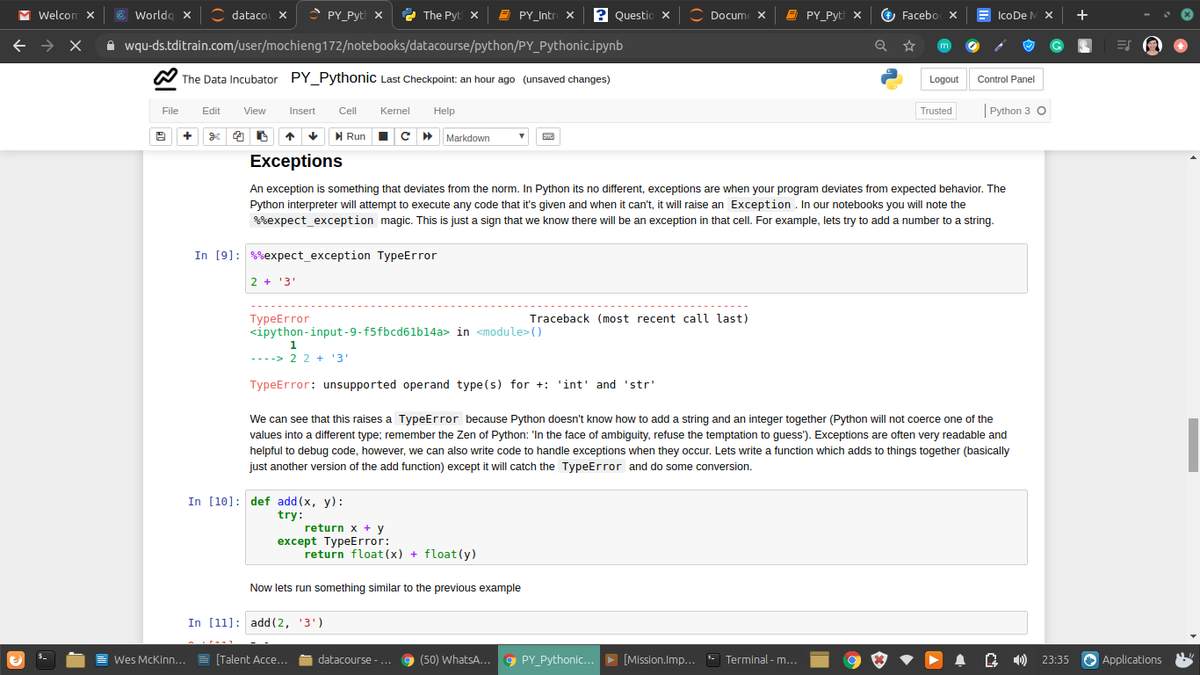Open the media control playlist icon
Viewport: 1200px width, 675px height.
pos(1122,45)
